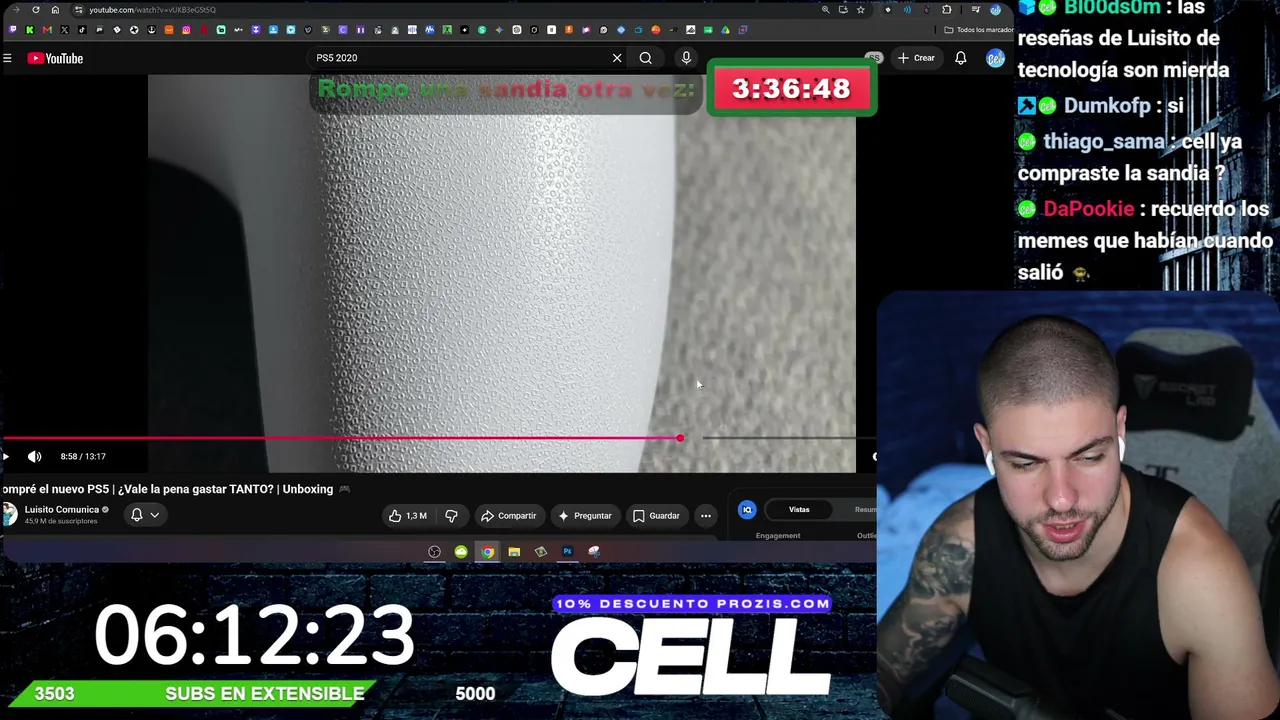Run search with the magnifier button
The height and width of the screenshot is (720, 1280).
pos(646,58)
